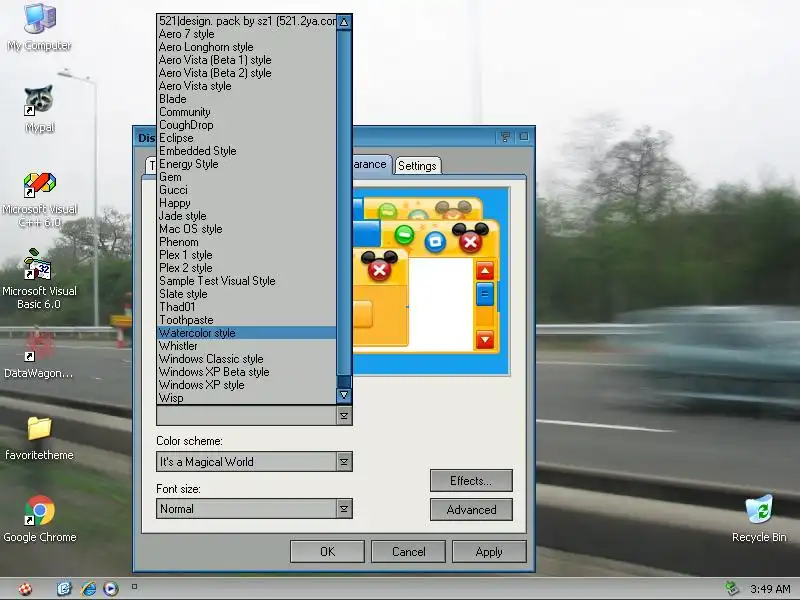Open the DataWagon desktop shortcut
The height and width of the screenshot is (600, 800).
pyautogui.click(x=39, y=354)
